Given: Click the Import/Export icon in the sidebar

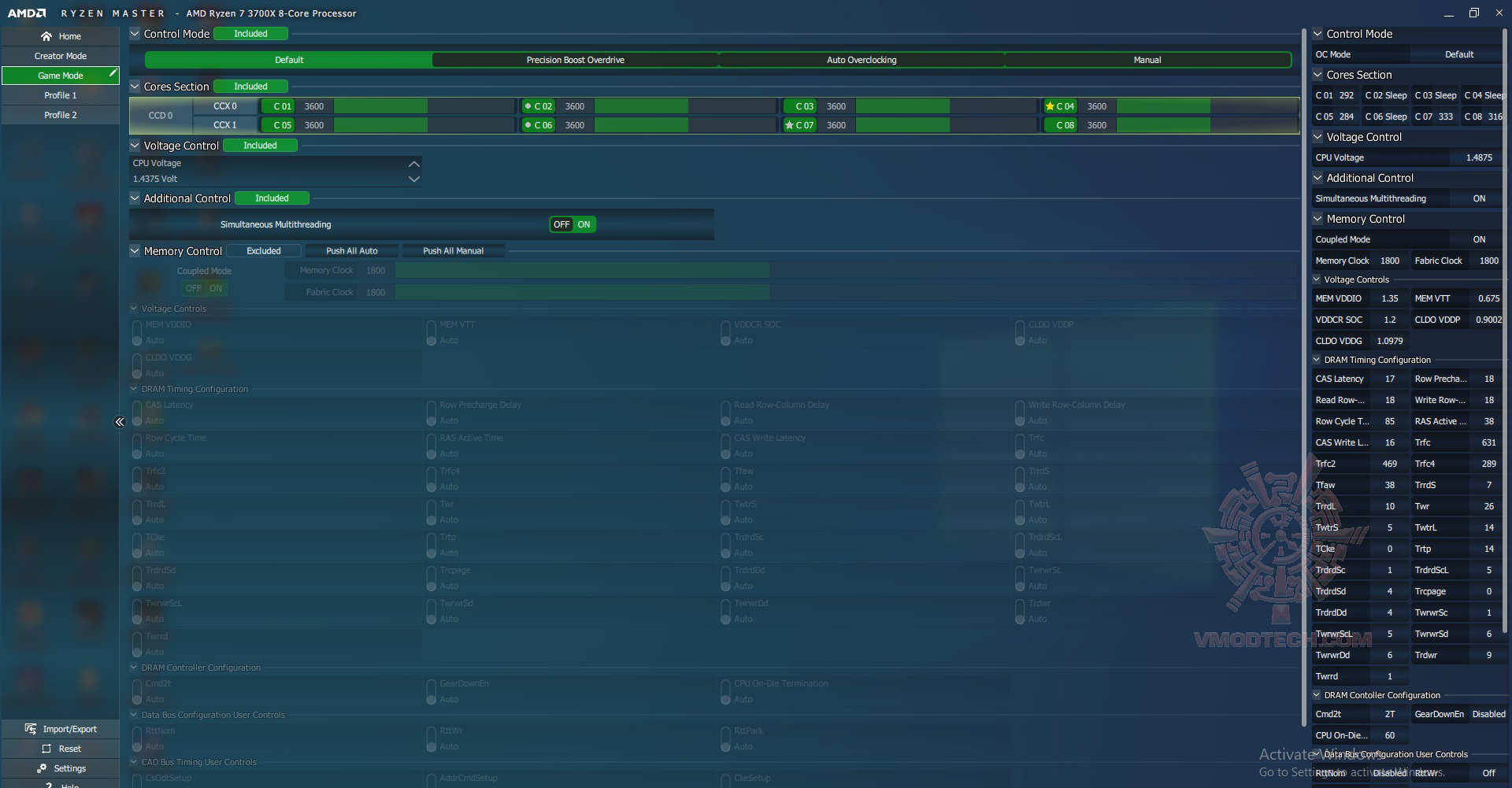Looking at the screenshot, I should tap(31, 729).
